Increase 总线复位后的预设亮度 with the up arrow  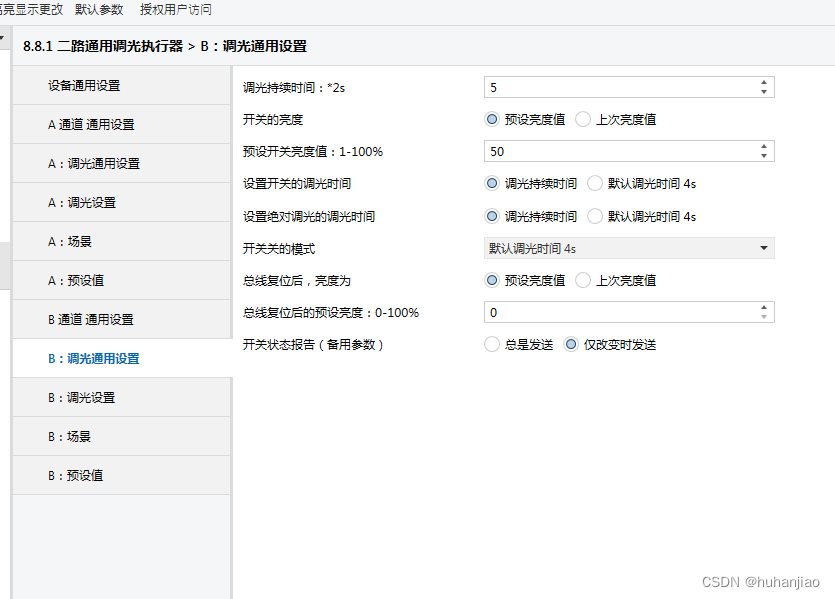[764, 308]
